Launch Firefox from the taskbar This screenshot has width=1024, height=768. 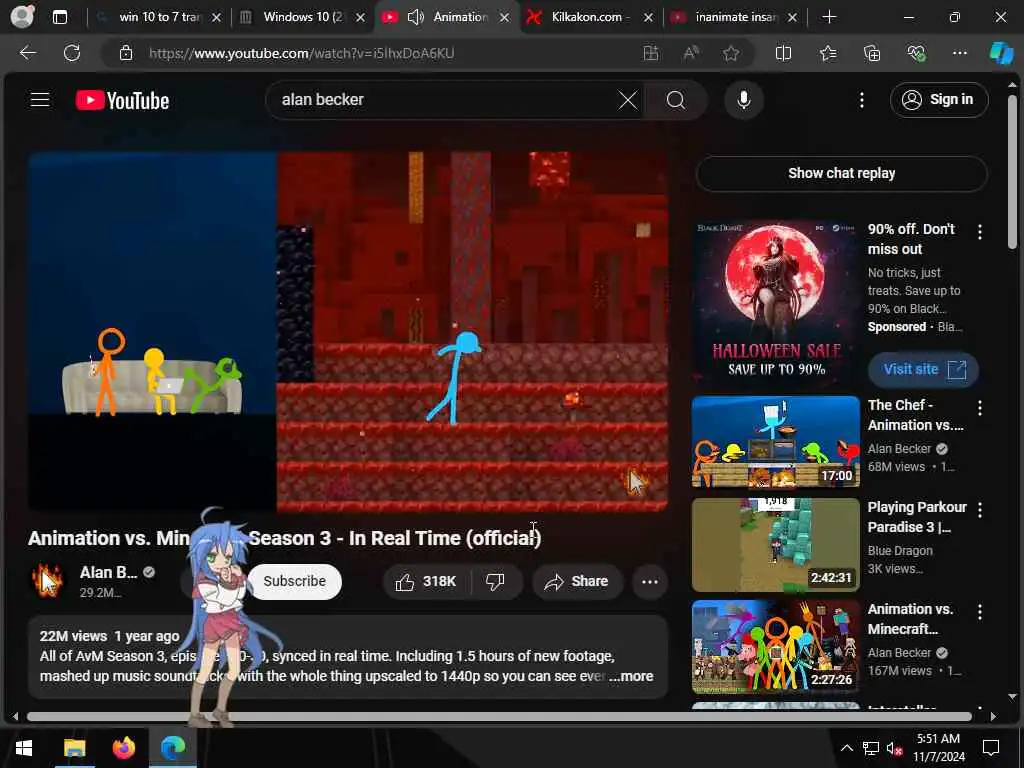click(x=123, y=747)
